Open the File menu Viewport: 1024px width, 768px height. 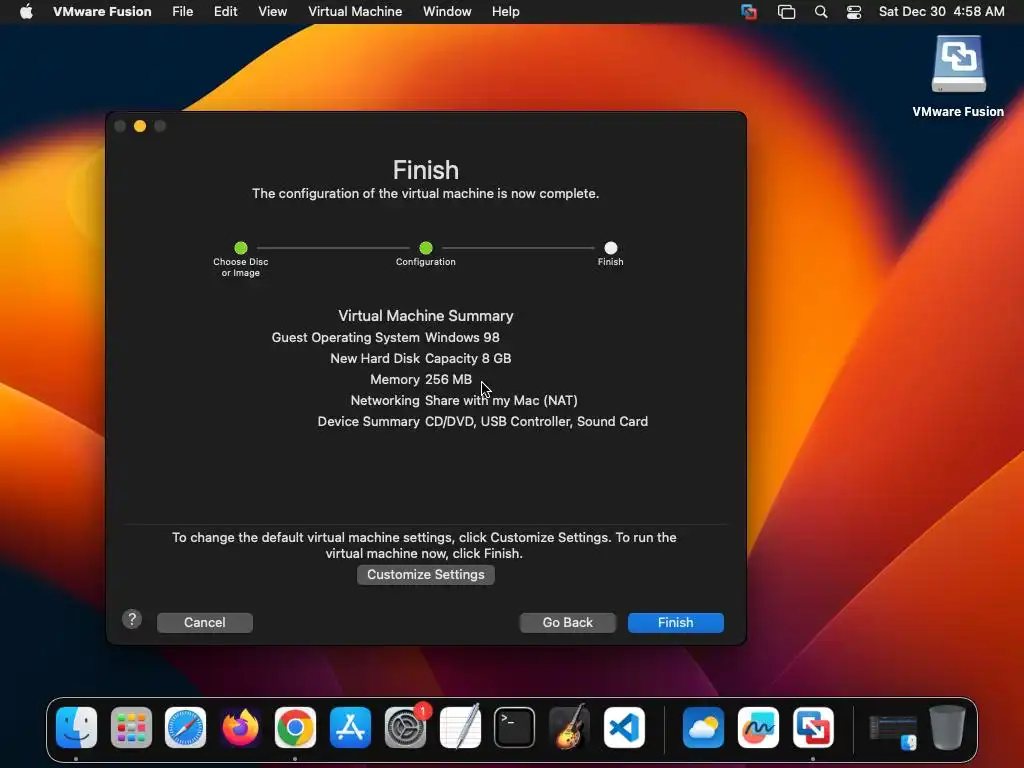coord(182,11)
